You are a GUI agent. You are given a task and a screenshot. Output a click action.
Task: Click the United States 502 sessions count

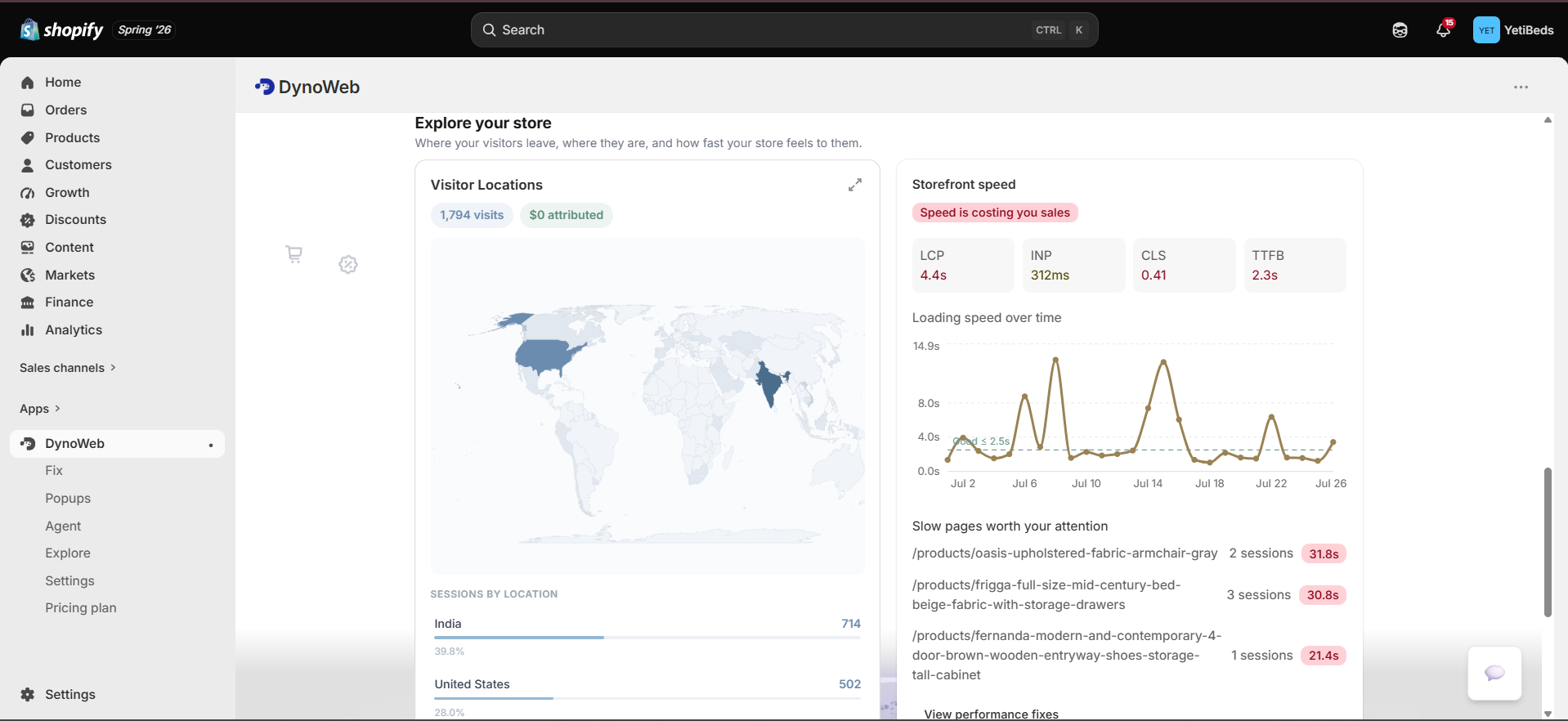pyautogui.click(x=849, y=684)
